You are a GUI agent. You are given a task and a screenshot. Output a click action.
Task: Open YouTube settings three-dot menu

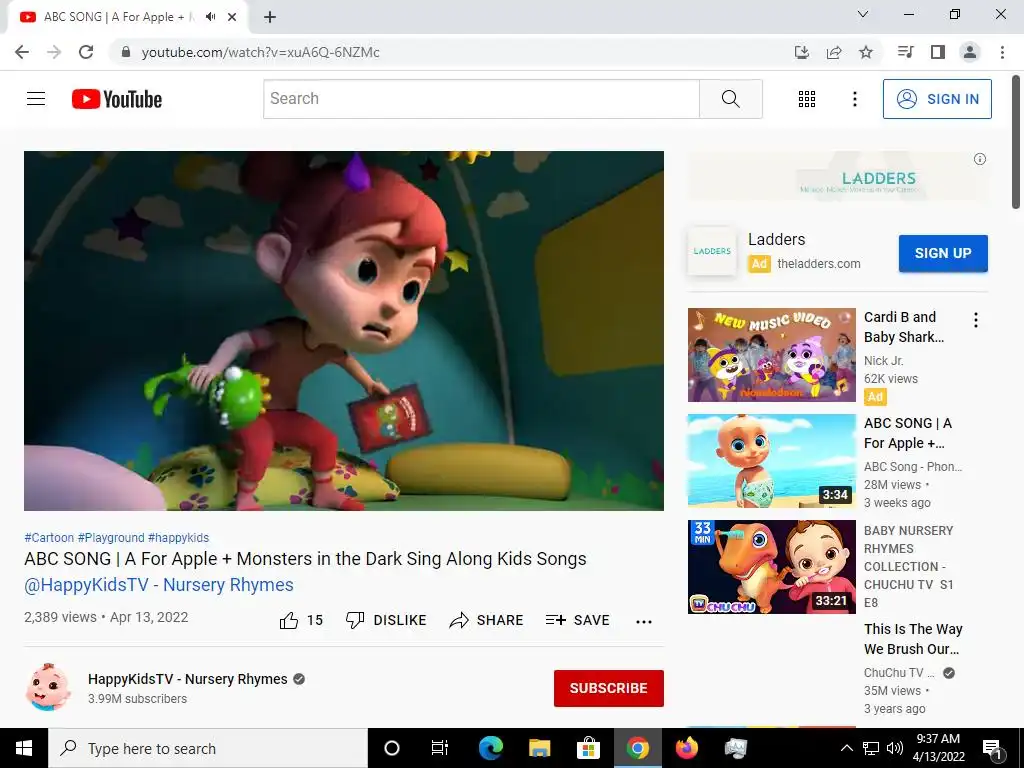855,99
